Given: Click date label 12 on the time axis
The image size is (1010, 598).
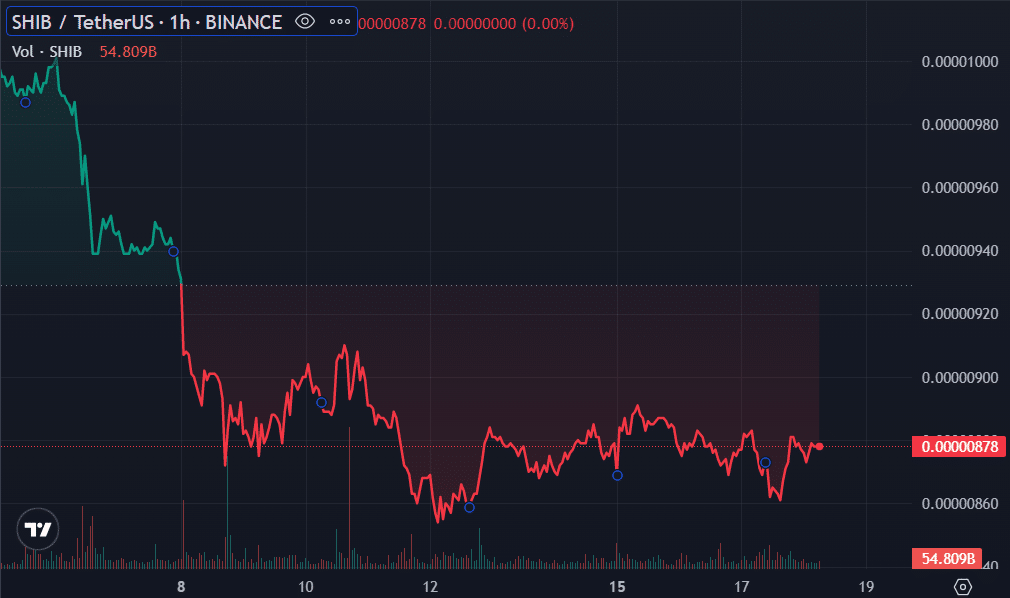Looking at the screenshot, I should [430, 586].
